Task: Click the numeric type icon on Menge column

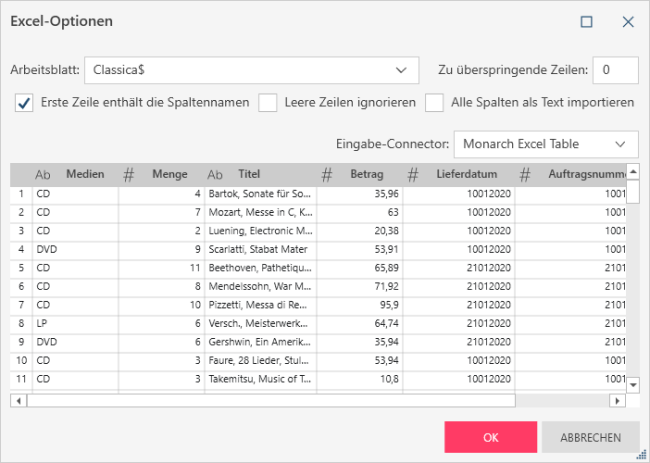Action: pos(128,174)
